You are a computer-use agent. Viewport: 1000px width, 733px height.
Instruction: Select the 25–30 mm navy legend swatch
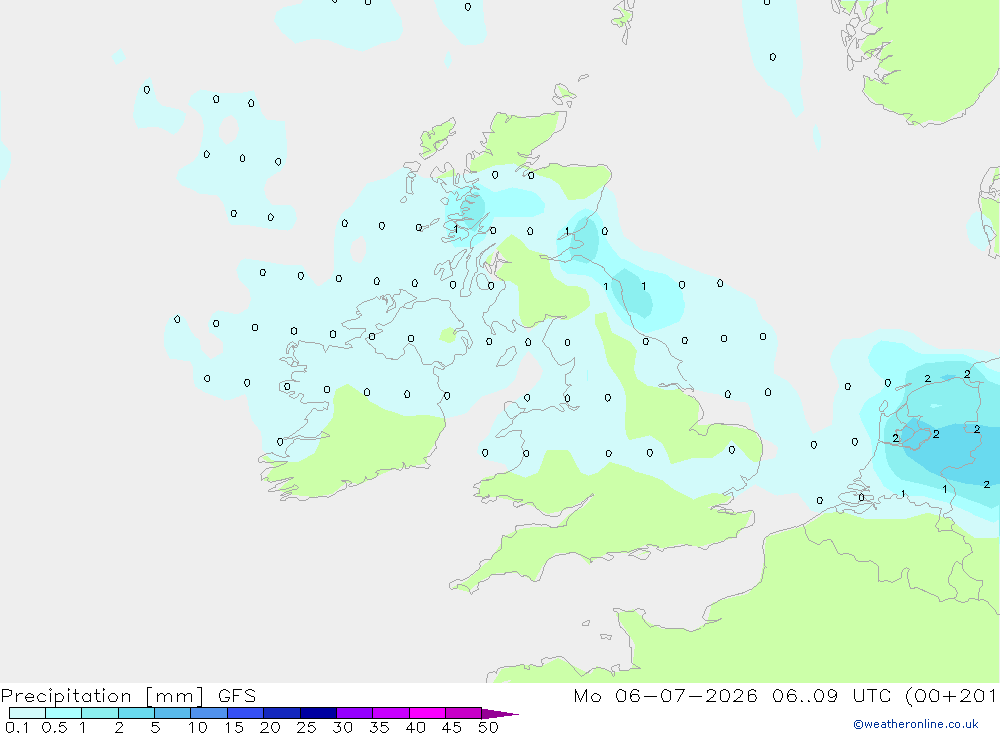click(318, 713)
